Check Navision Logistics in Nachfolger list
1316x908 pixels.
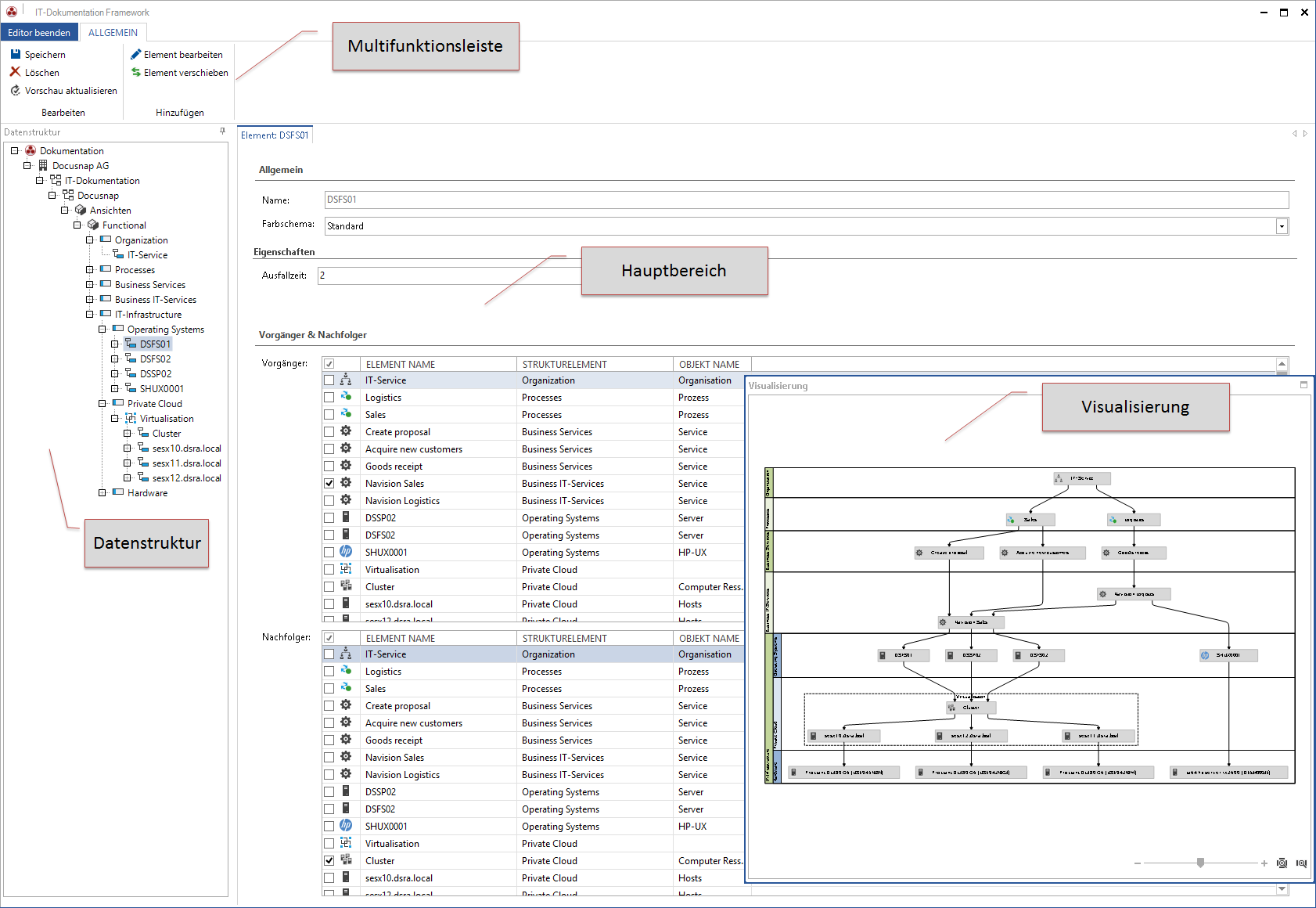tap(329, 774)
